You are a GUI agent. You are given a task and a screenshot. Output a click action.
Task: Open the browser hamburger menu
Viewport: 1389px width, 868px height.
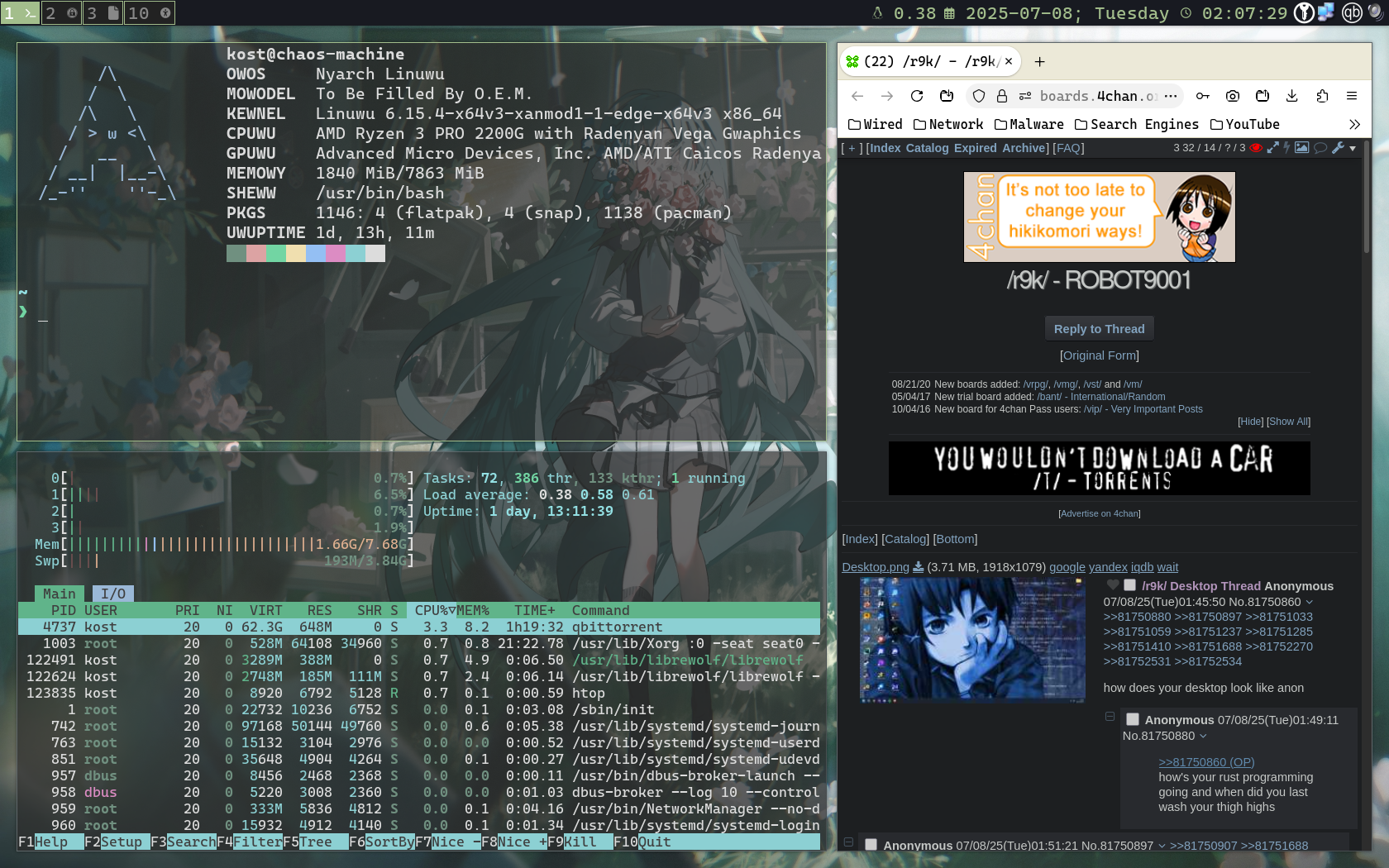(x=1352, y=96)
